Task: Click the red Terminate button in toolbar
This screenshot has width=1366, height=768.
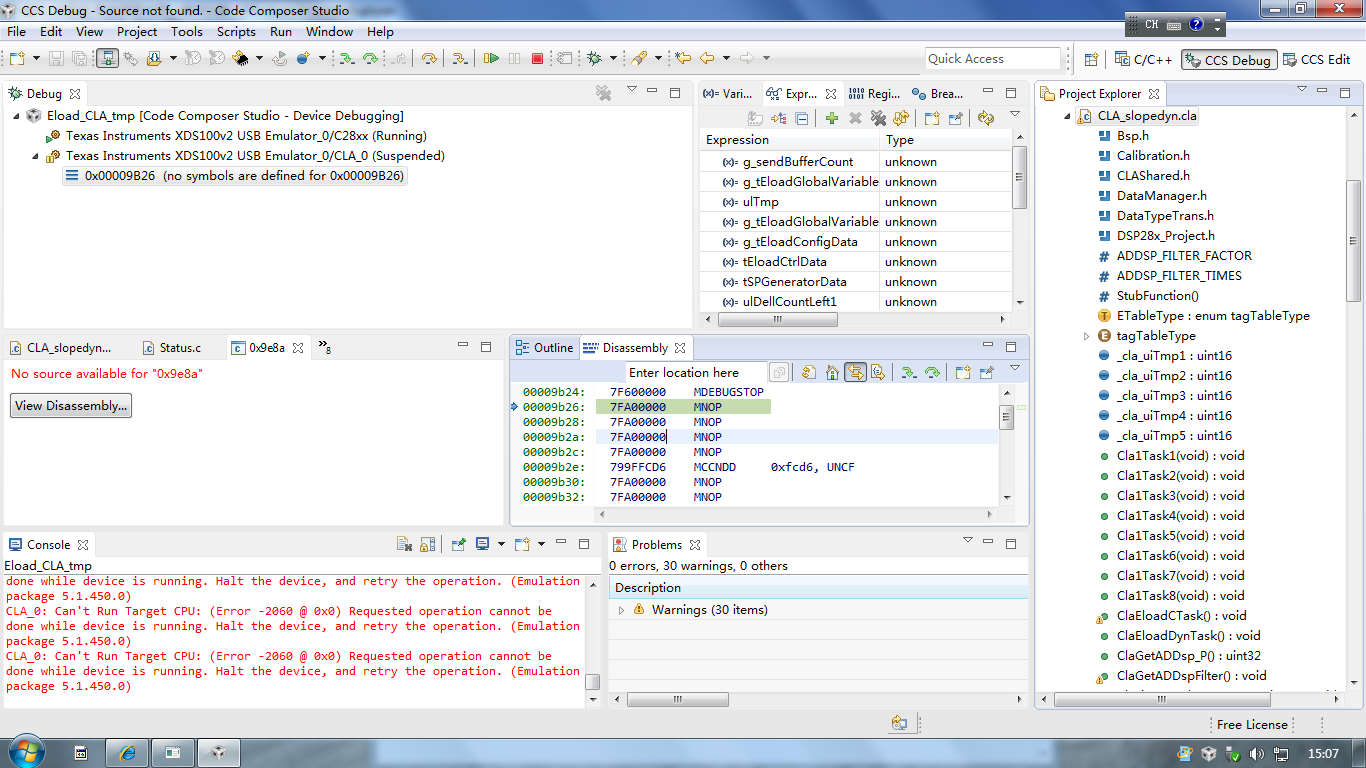Action: (x=537, y=59)
